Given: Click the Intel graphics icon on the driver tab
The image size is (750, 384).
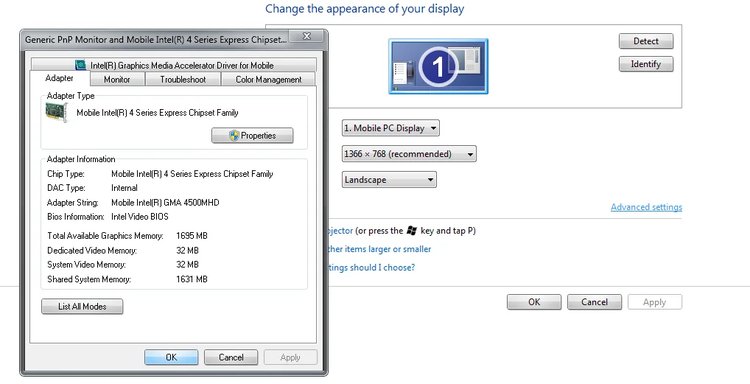Looking at the screenshot, I should (80, 65).
